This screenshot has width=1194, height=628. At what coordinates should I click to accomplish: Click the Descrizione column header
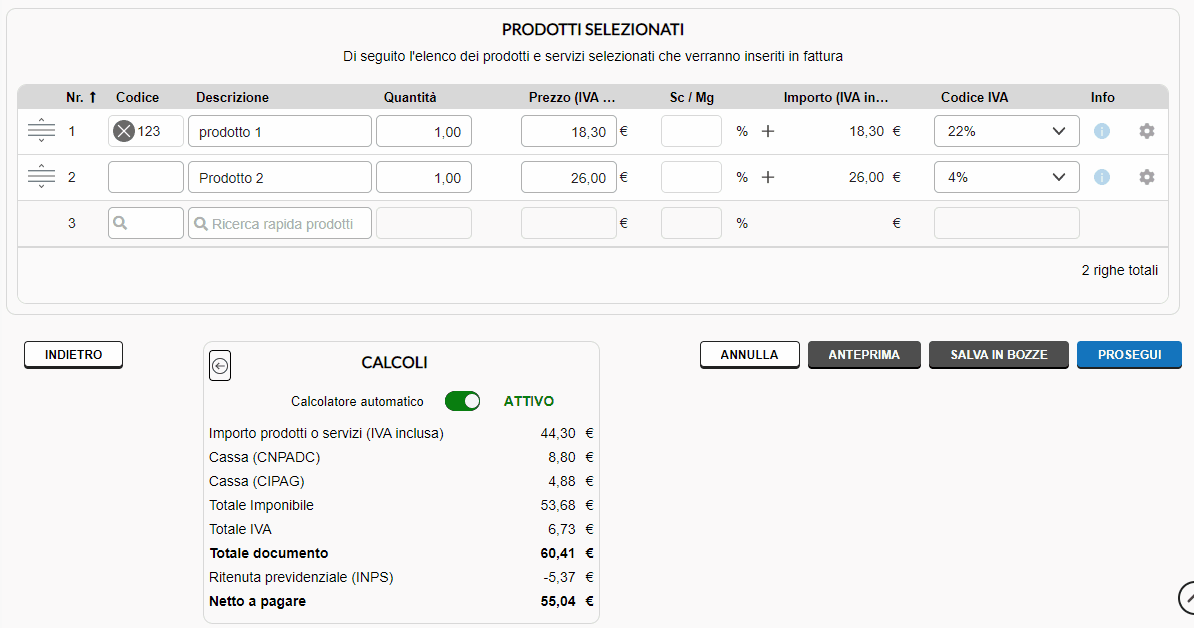pos(232,97)
